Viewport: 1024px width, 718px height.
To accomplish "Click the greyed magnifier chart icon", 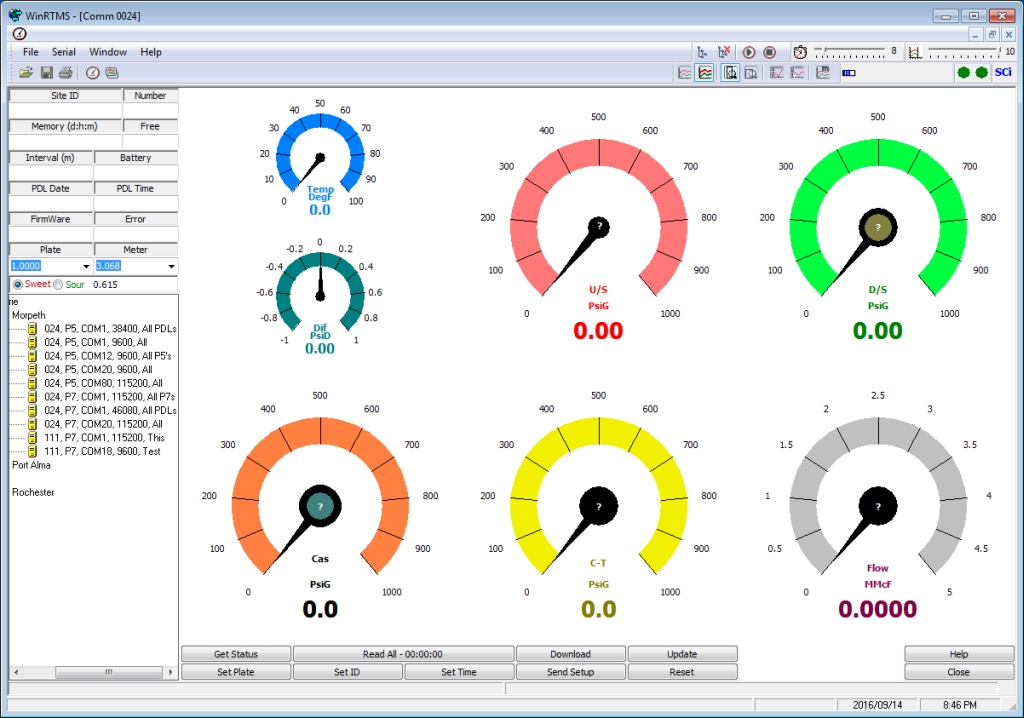I will [751, 73].
